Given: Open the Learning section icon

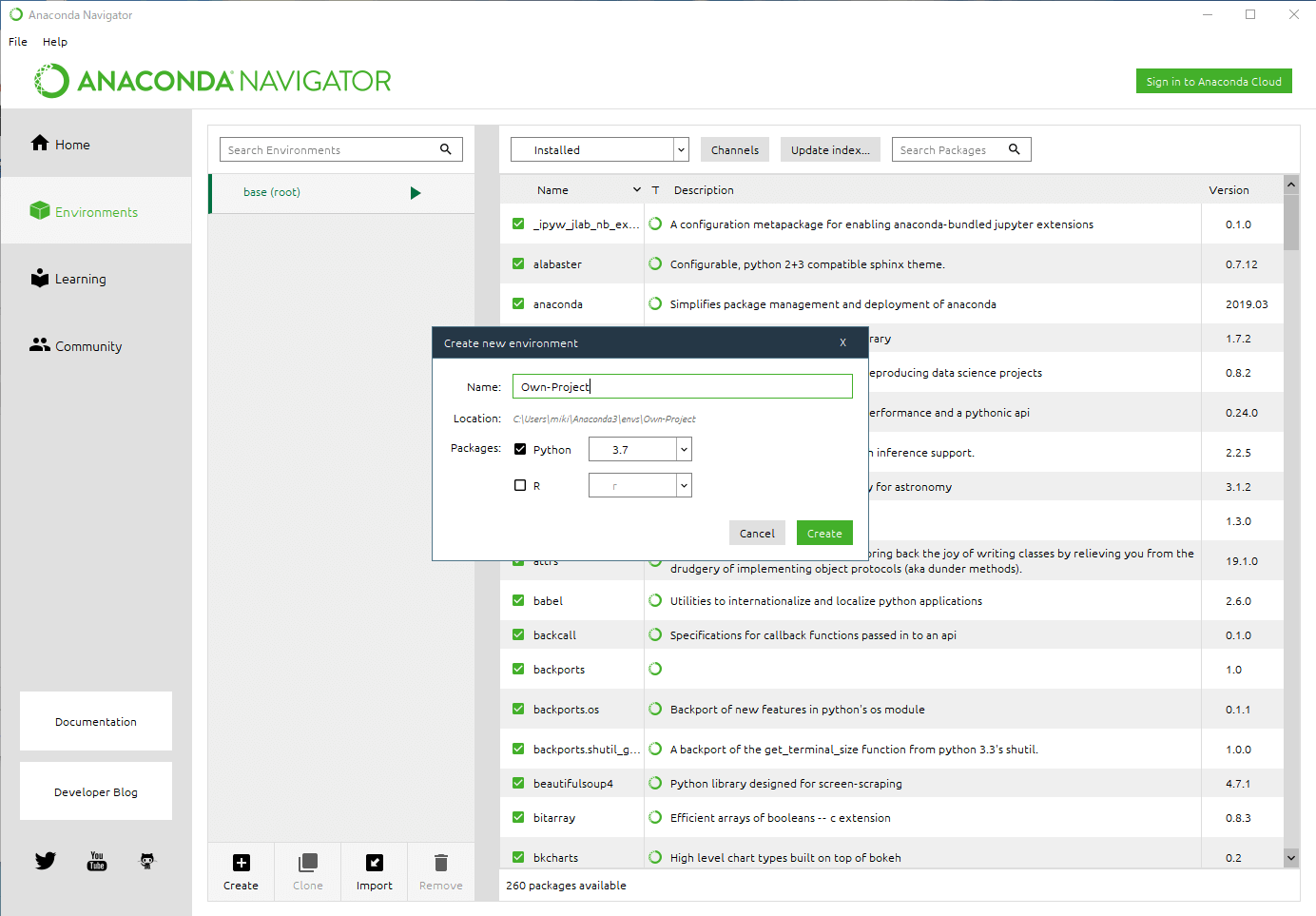Looking at the screenshot, I should tap(40, 278).
